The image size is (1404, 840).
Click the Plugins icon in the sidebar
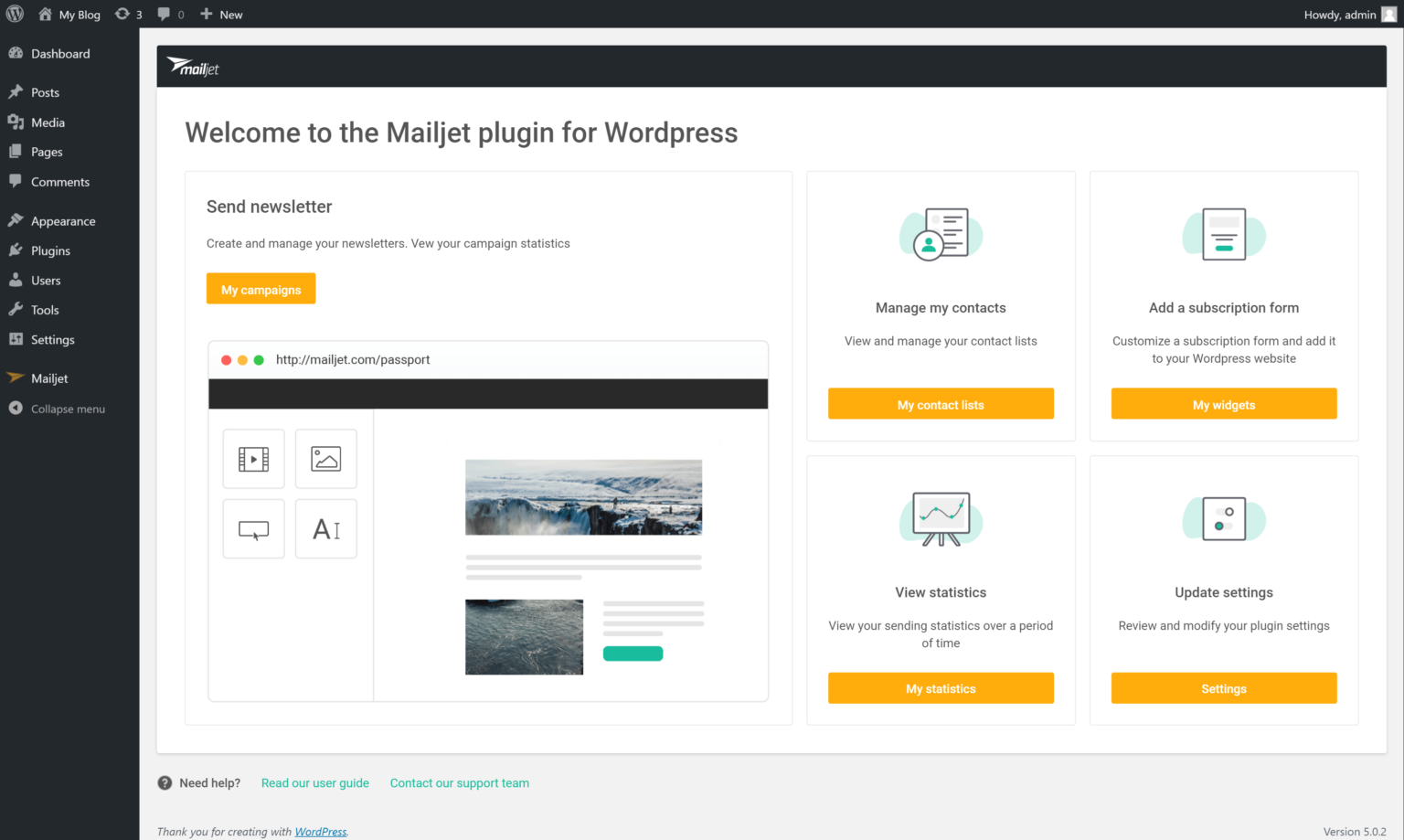(16, 250)
